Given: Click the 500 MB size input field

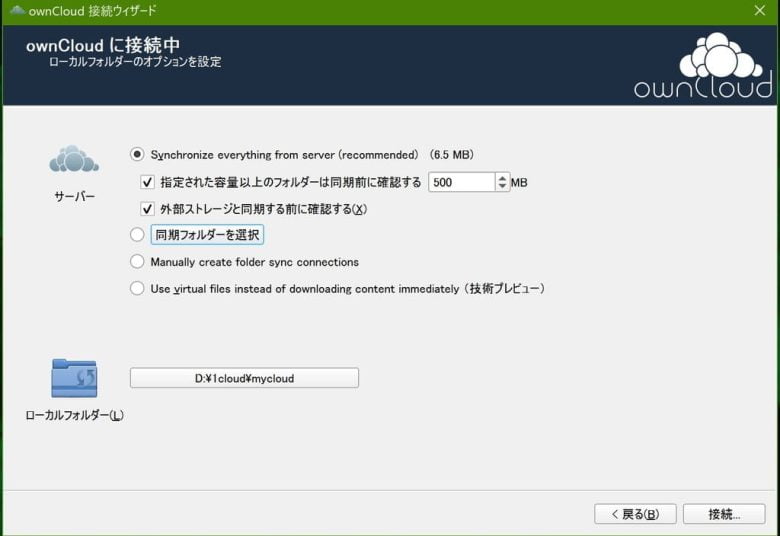Looking at the screenshot, I should click(x=462, y=182).
